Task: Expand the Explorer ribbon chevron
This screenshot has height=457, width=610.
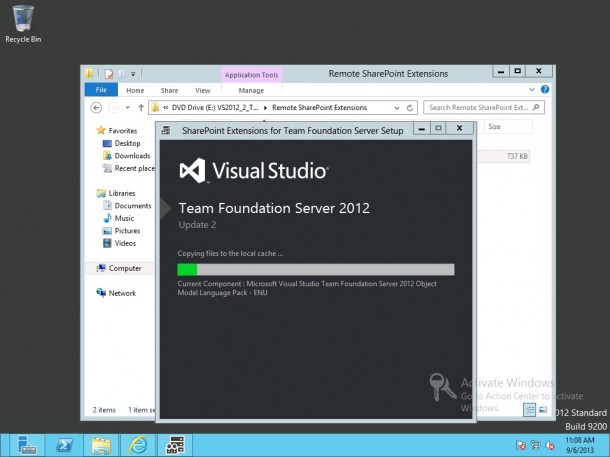Action: (532, 90)
